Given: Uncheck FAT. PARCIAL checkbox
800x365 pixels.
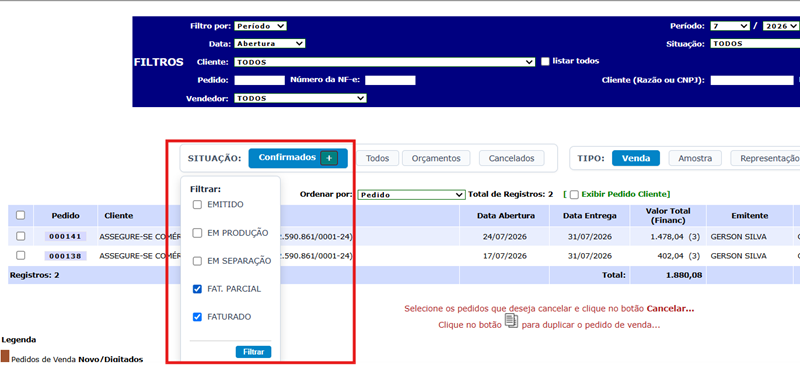Looking at the screenshot, I should 197,289.
